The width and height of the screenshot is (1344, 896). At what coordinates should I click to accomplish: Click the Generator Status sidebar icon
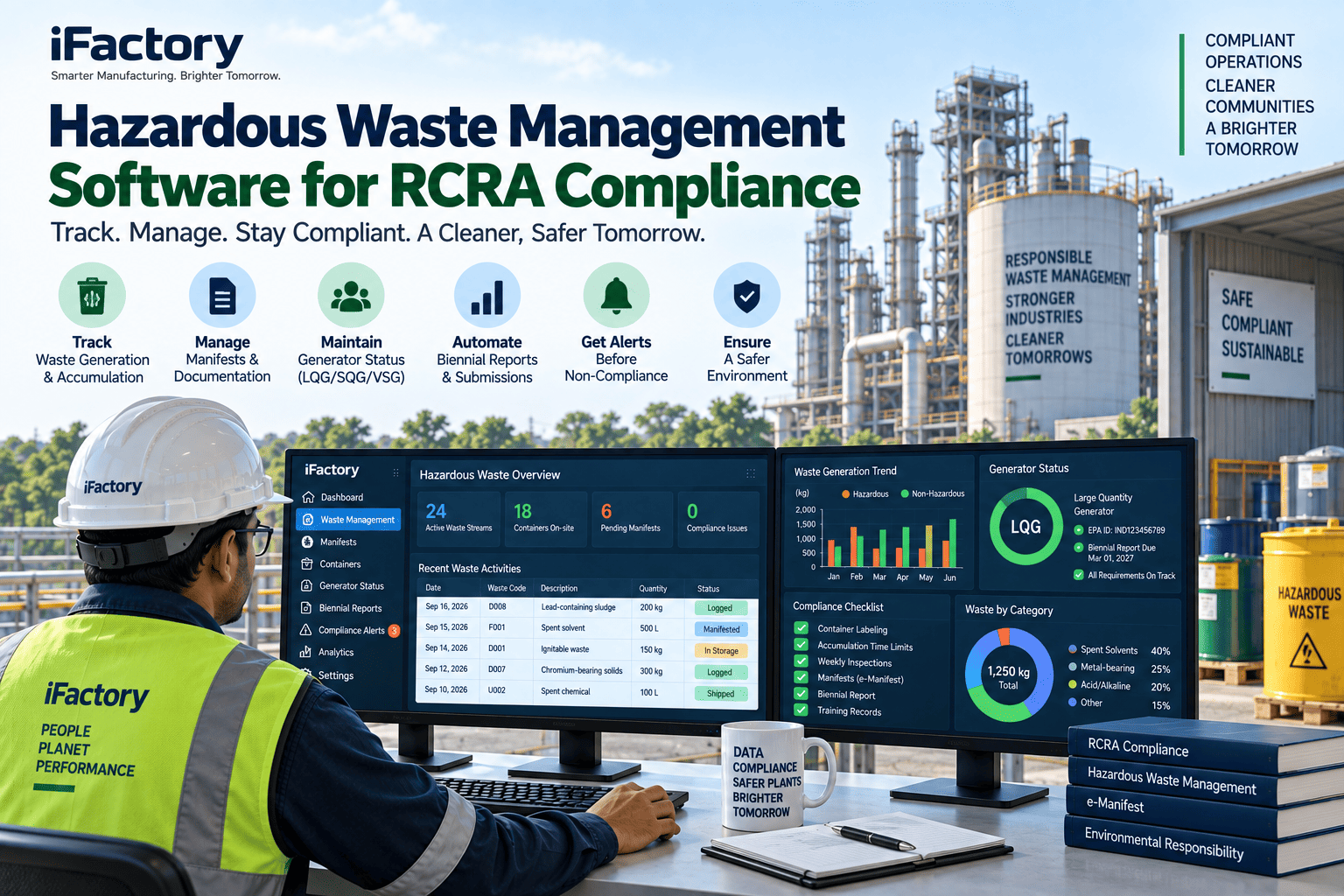click(x=307, y=586)
